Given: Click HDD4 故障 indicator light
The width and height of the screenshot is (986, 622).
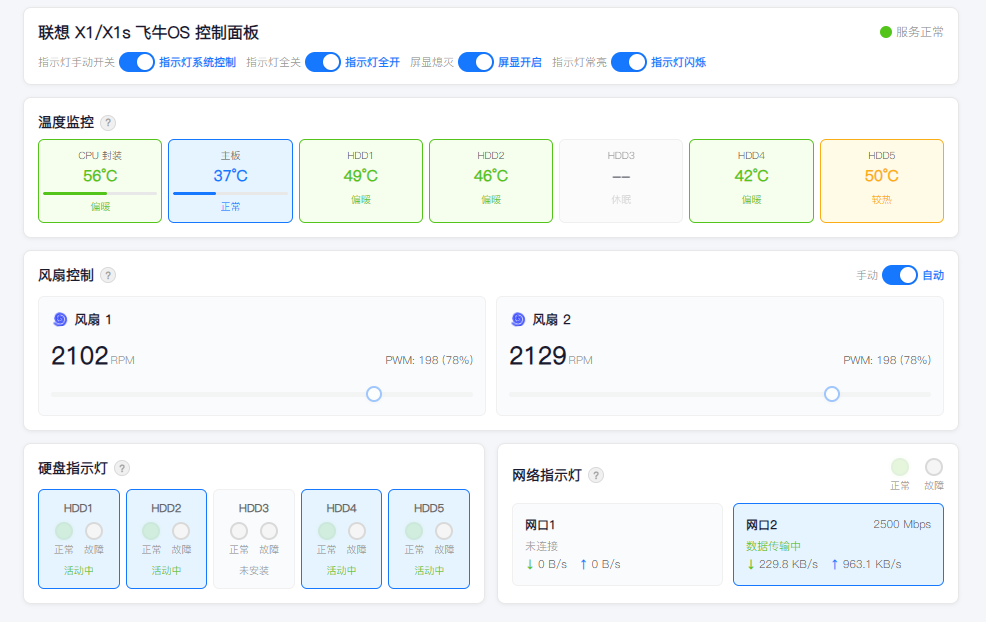Looking at the screenshot, I should click(x=357, y=531).
